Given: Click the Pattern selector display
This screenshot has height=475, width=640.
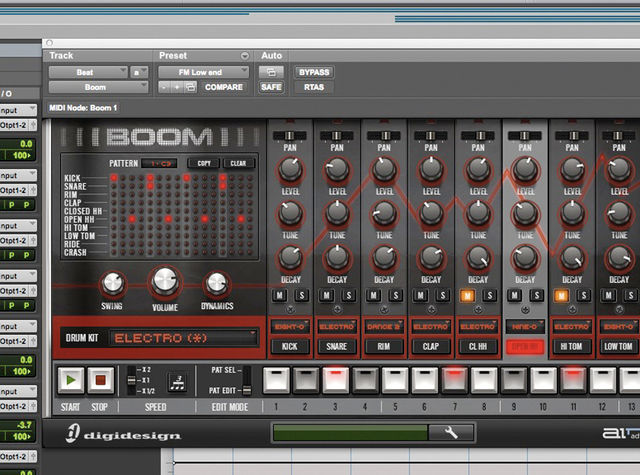Looking at the screenshot, I should point(159,164).
